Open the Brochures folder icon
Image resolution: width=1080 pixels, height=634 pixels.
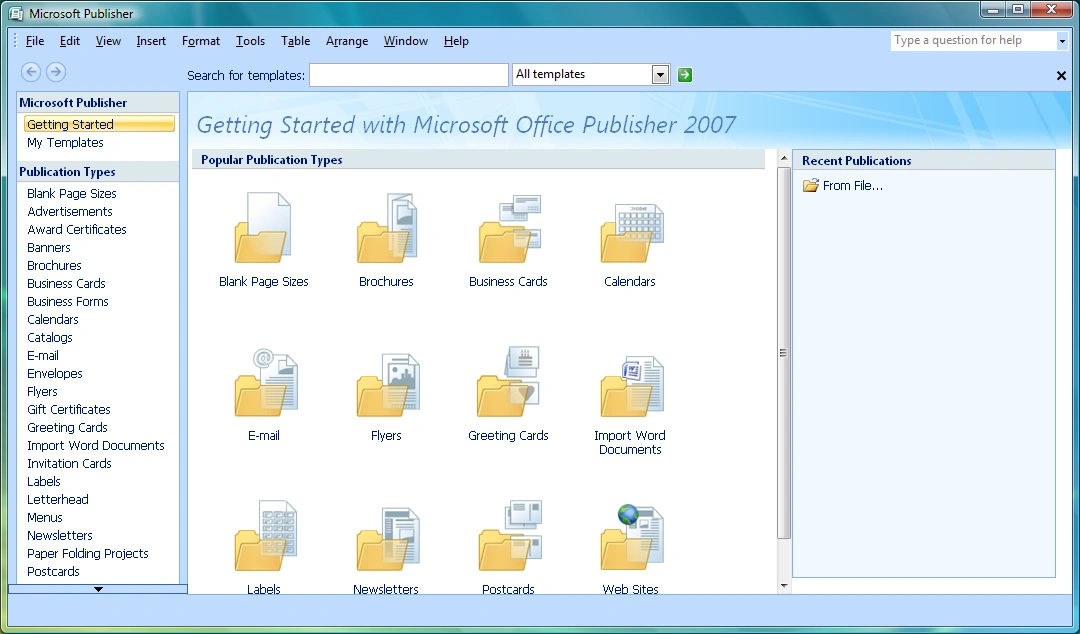(386, 227)
